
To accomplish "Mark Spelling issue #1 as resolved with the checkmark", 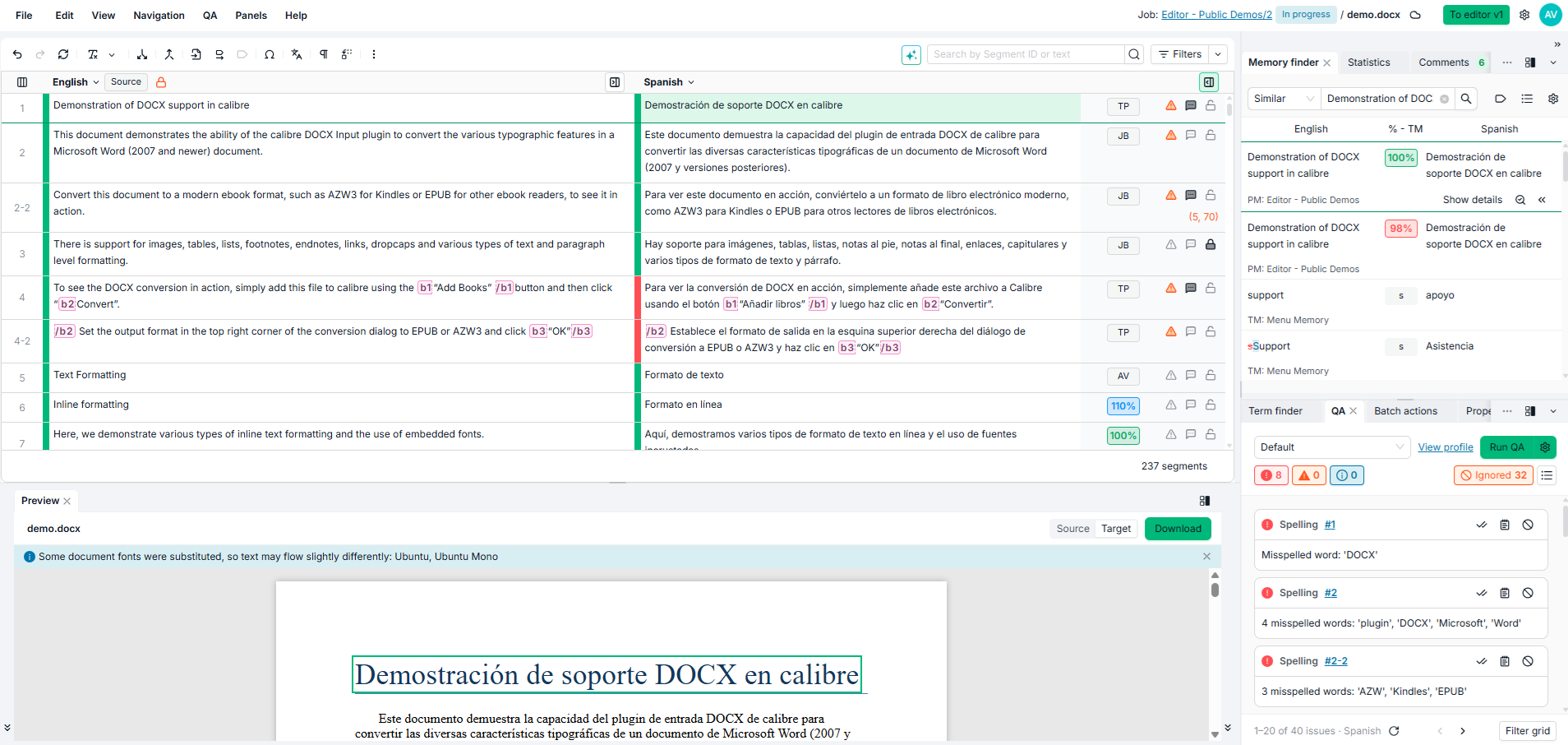I will click(x=1482, y=525).
